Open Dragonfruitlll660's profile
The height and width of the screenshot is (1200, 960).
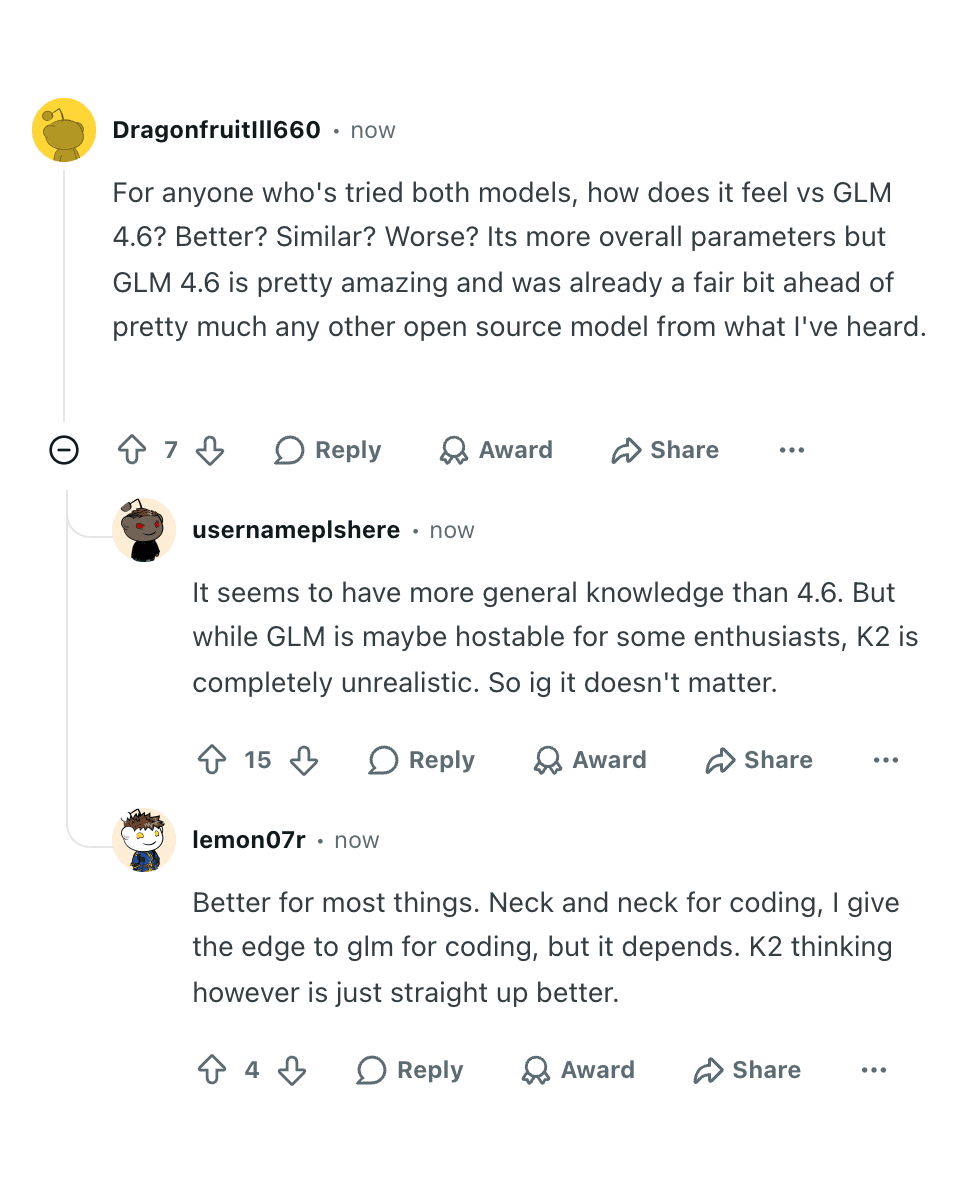pos(216,130)
